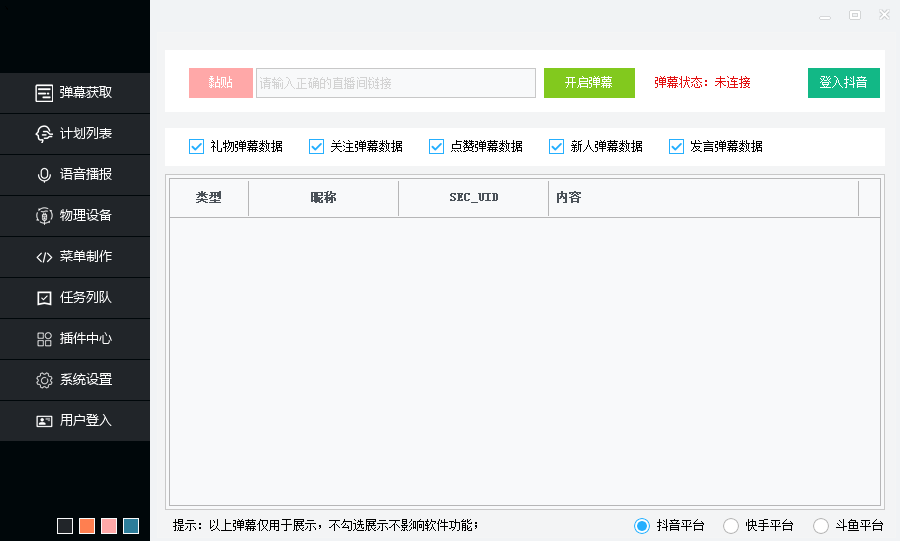900x541 pixels.
Task: Click the 系统设置 gear icon
Action: pyautogui.click(x=44, y=380)
